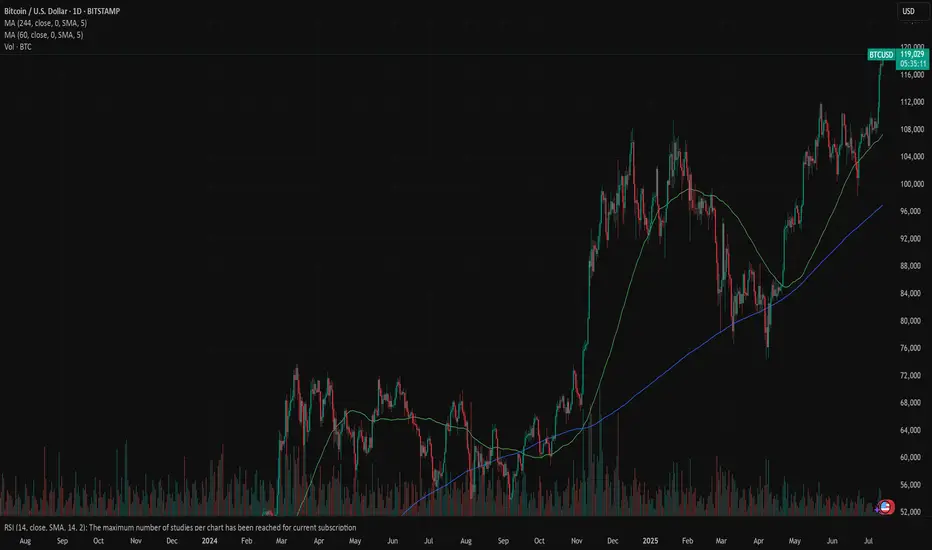Click the 2025 year label on time axis
This screenshot has width=932, height=550.
(x=650, y=541)
